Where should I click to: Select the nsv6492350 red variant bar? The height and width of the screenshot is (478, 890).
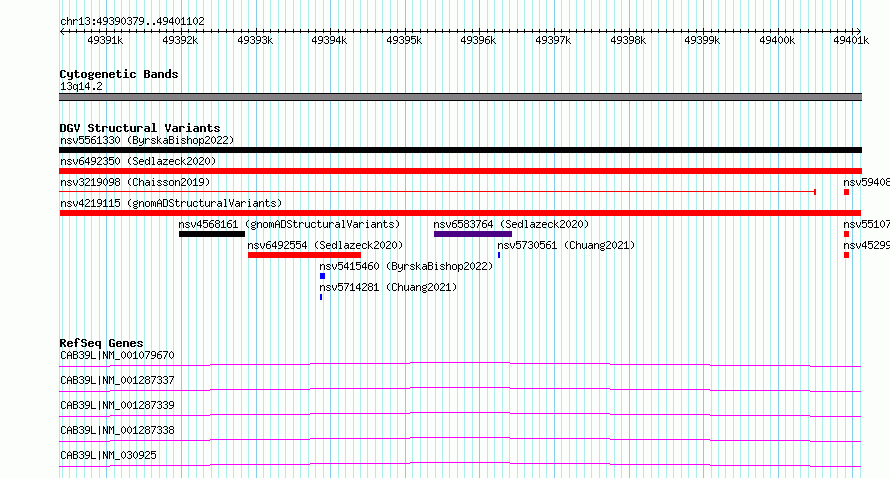[x=460, y=171]
